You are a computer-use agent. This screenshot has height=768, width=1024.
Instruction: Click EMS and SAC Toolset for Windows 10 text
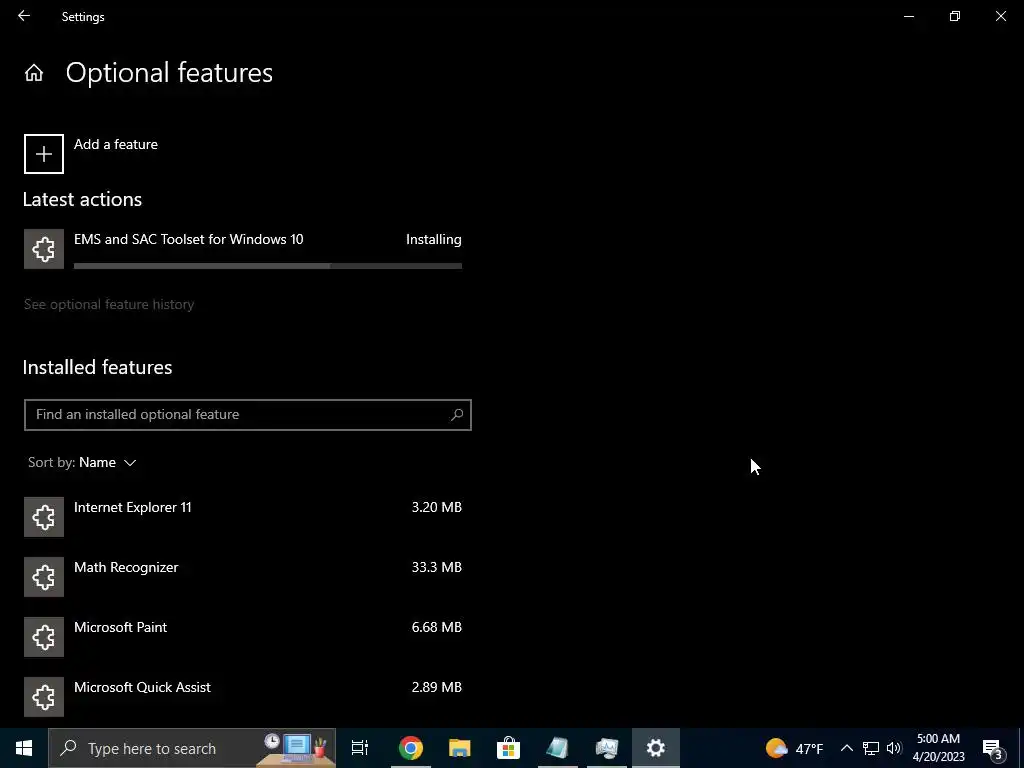pyautogui.click(x=189, y=240)
